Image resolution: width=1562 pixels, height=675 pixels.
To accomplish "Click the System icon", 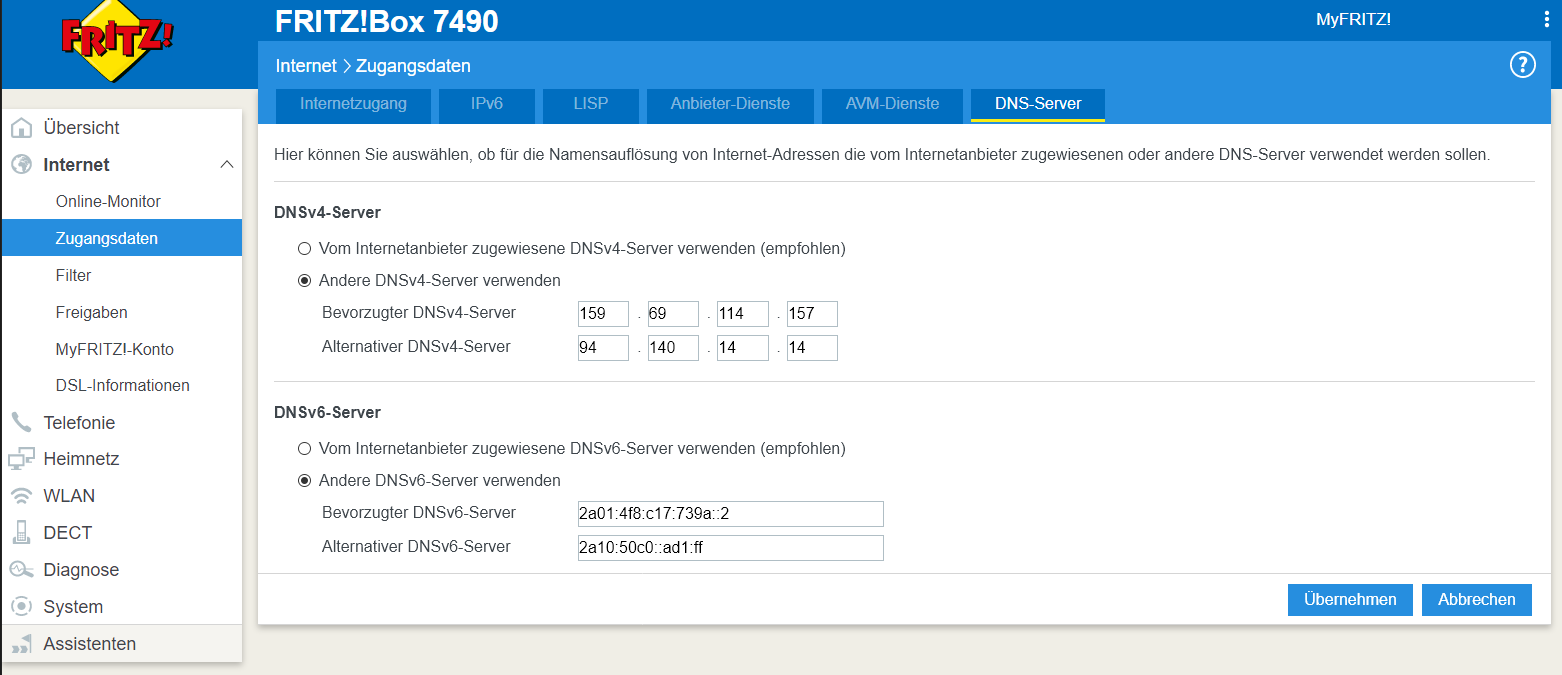I will click(x=21, y=607).
